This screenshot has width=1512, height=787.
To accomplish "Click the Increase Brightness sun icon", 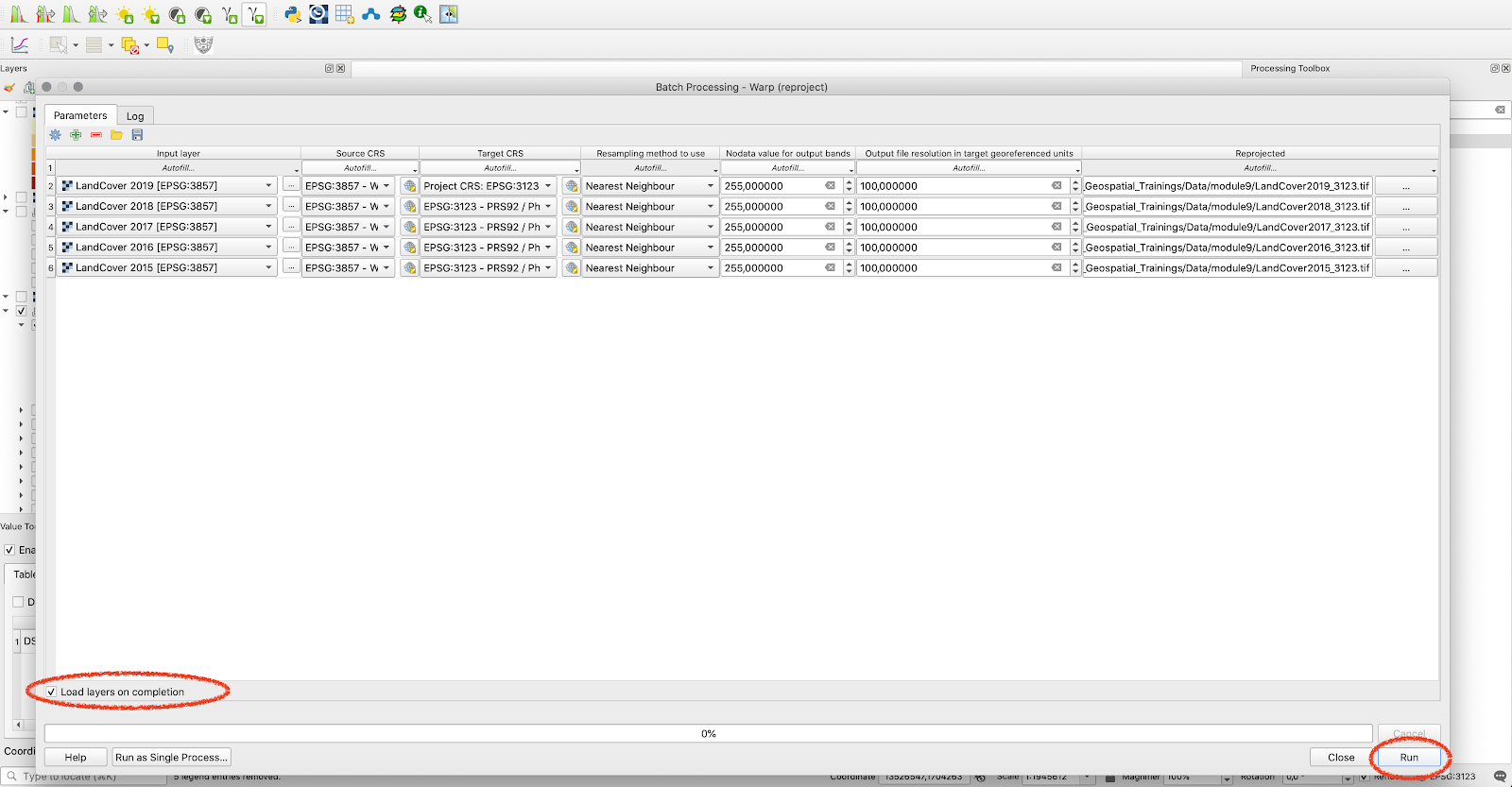I will 125,14.
